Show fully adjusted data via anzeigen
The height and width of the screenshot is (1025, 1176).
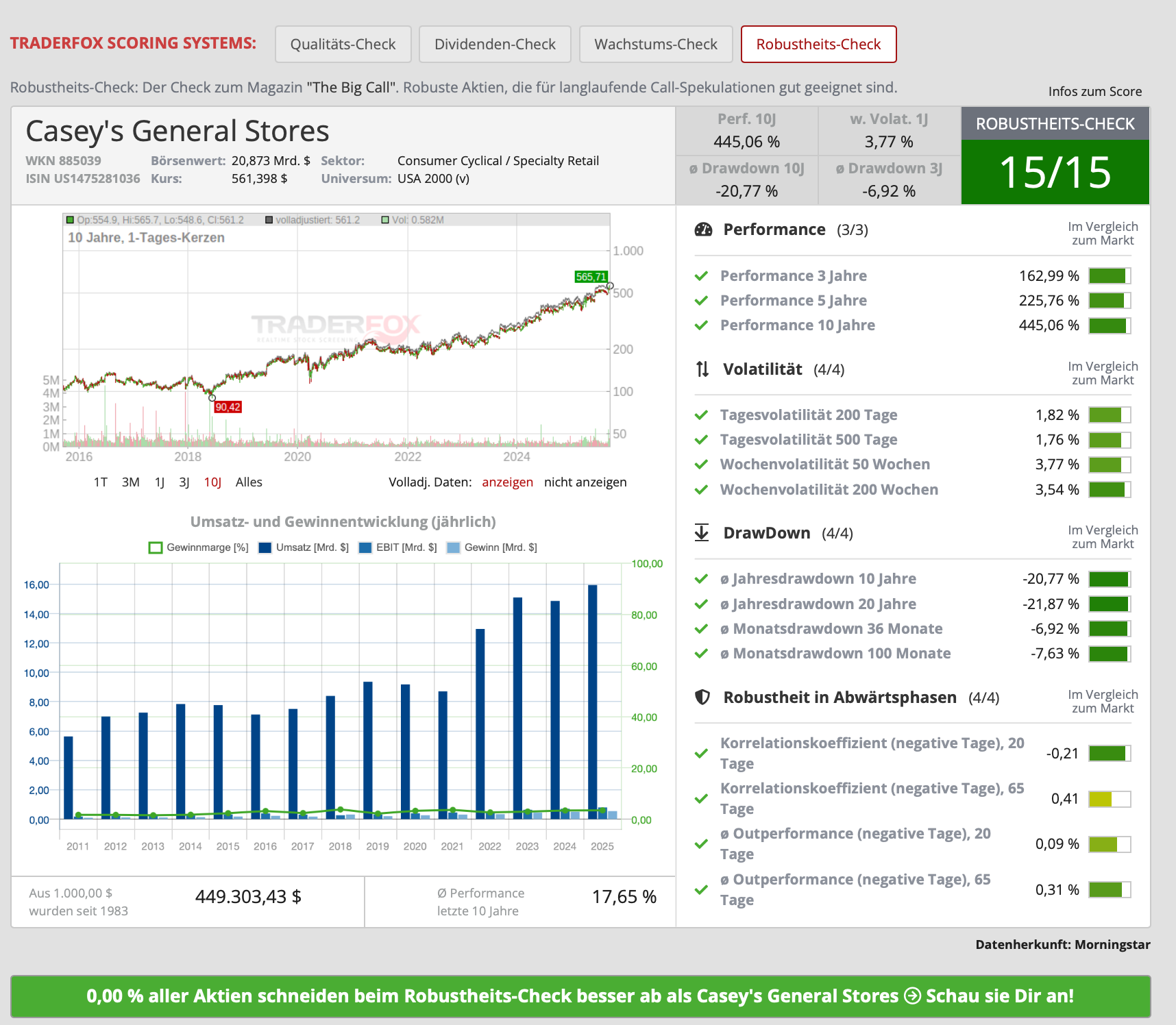507,482
